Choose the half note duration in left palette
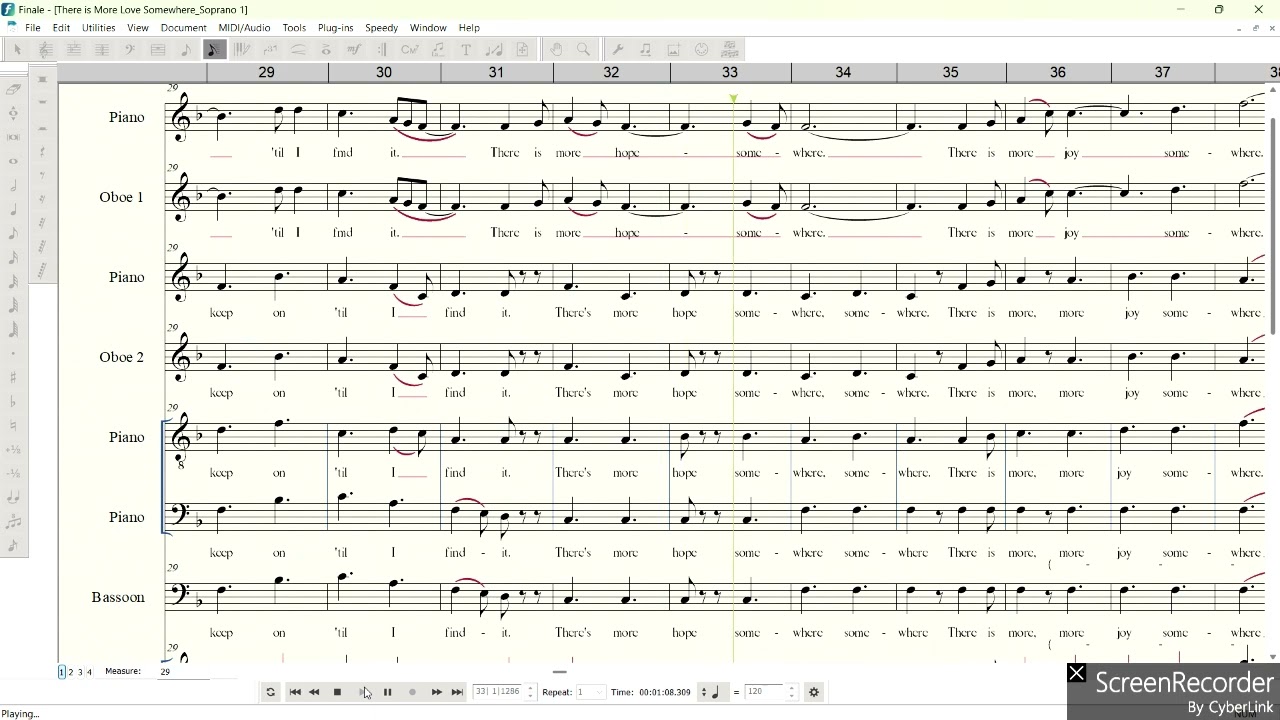Screen dimensions: 1280x720 (x=13, y=185)
